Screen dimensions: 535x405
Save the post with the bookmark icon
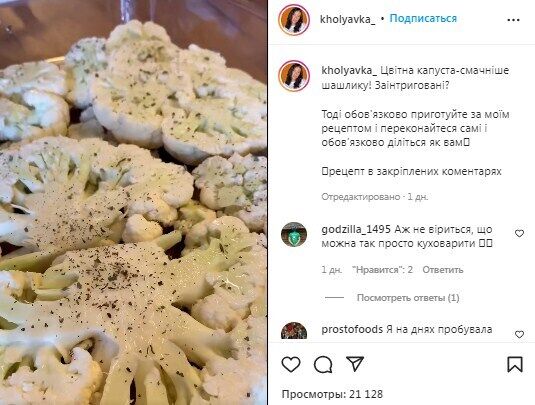tap(515, 364)
